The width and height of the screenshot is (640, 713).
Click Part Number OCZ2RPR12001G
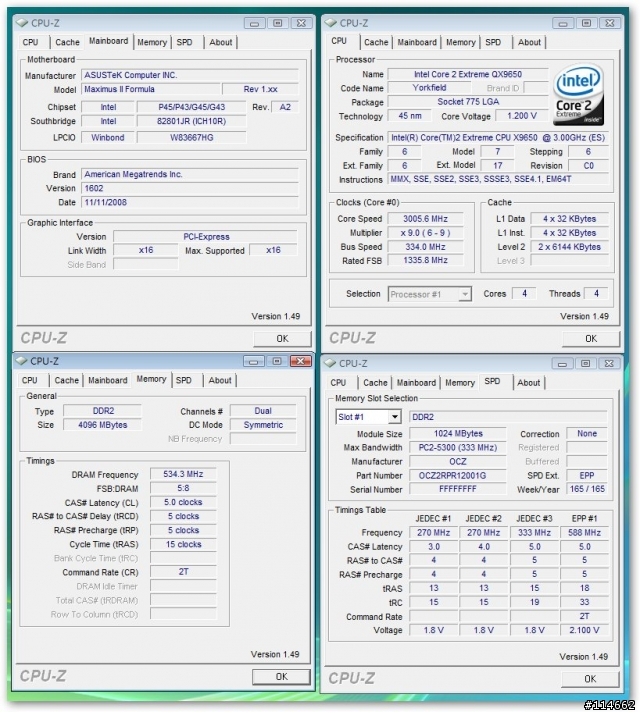click(458, 476)
